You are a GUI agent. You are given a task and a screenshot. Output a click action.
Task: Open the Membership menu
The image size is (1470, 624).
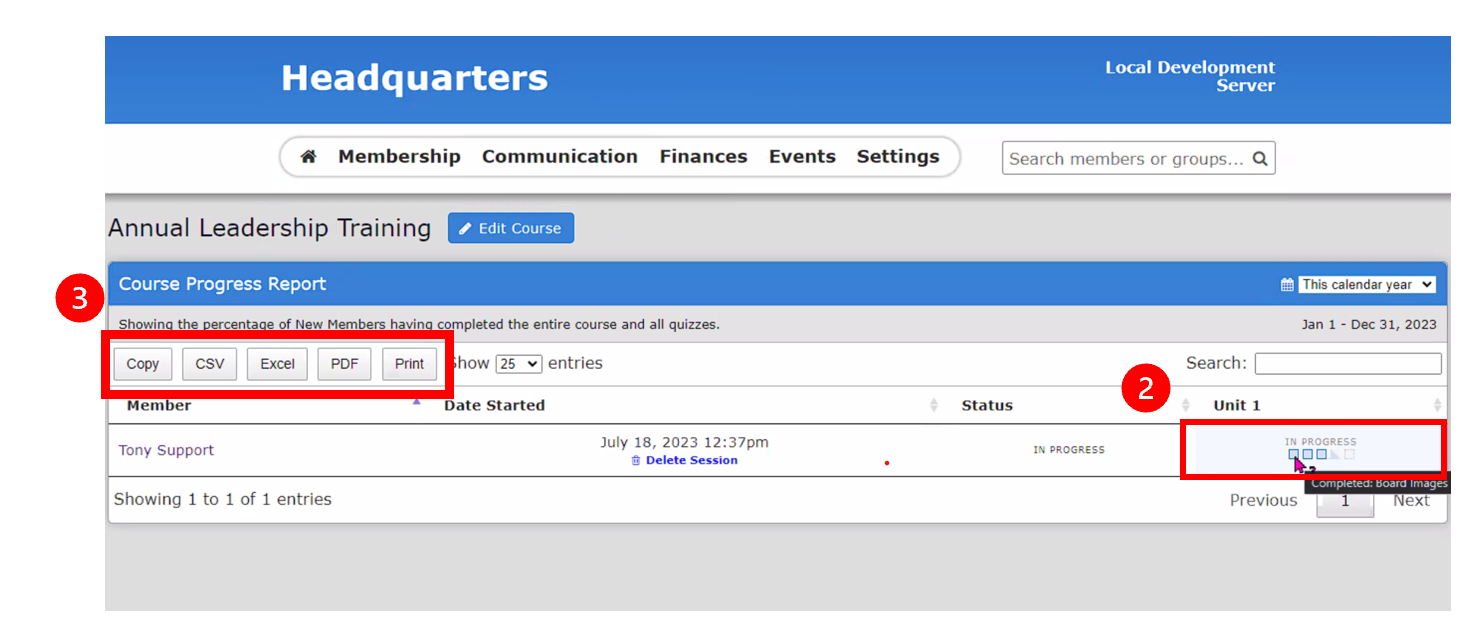(x=399, y=157)
